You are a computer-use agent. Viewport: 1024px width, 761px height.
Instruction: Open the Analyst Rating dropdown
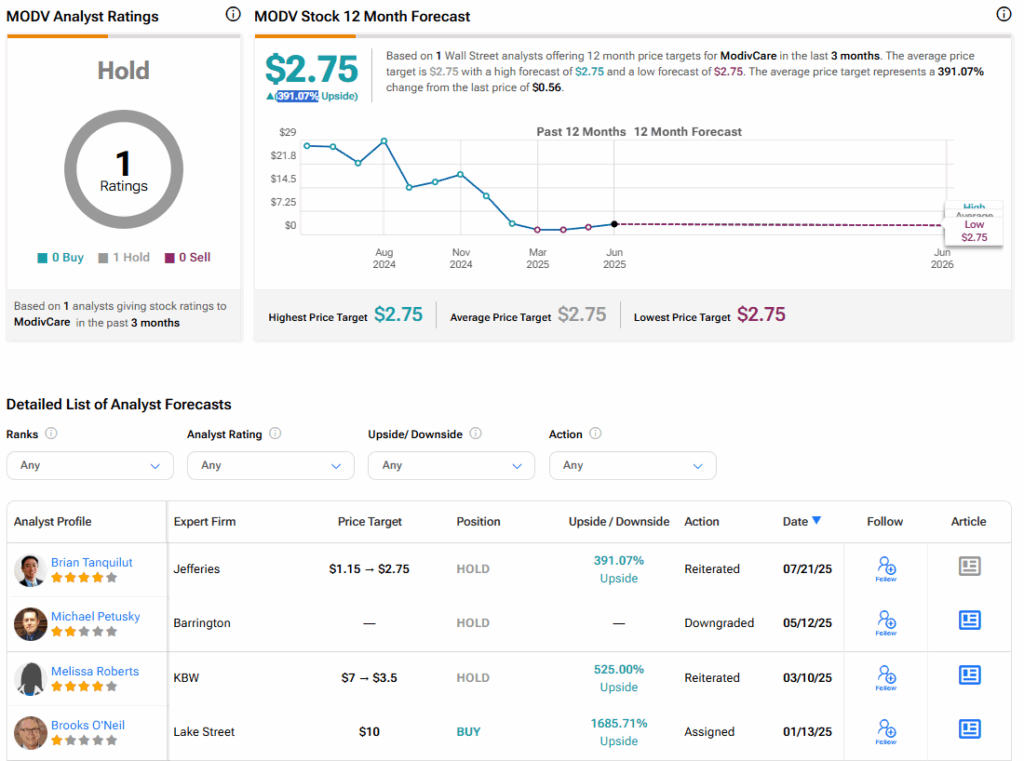[x=270, y=465]
